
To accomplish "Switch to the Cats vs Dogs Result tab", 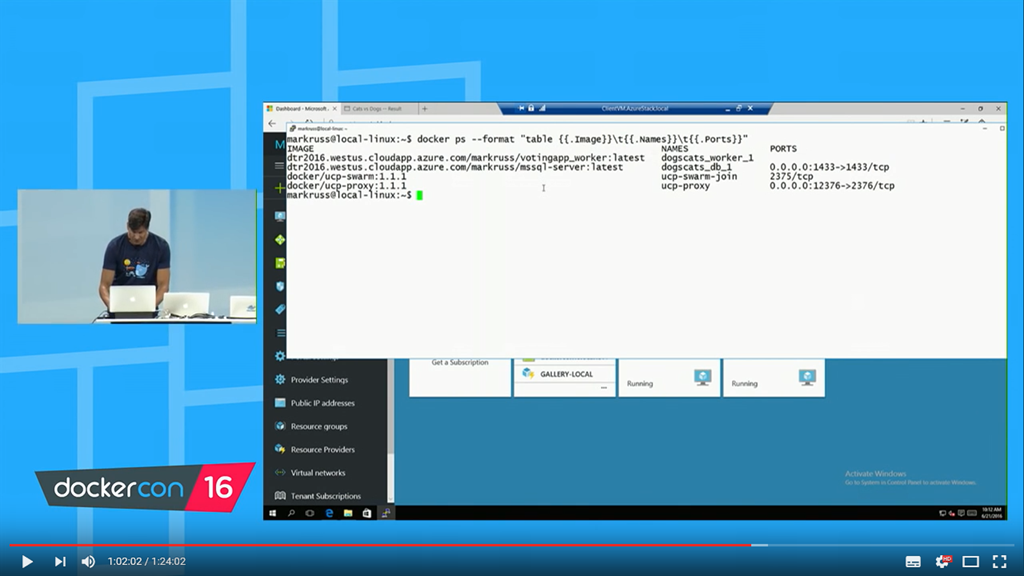I will pyautogui.click(x=377, y=108).
